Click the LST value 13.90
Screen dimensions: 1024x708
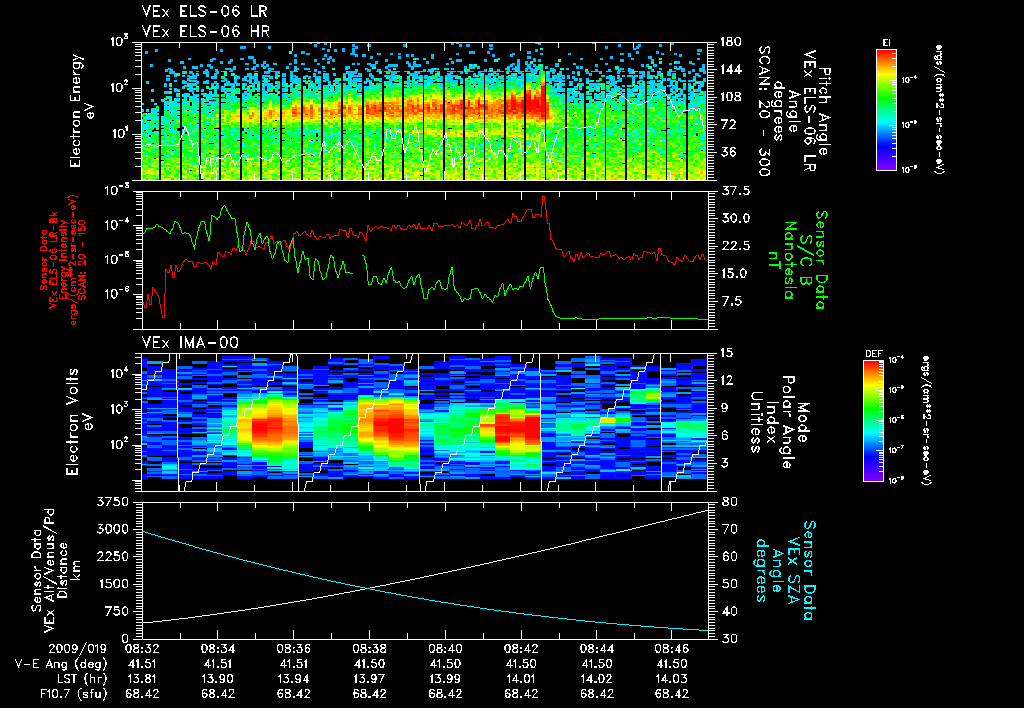217,679
